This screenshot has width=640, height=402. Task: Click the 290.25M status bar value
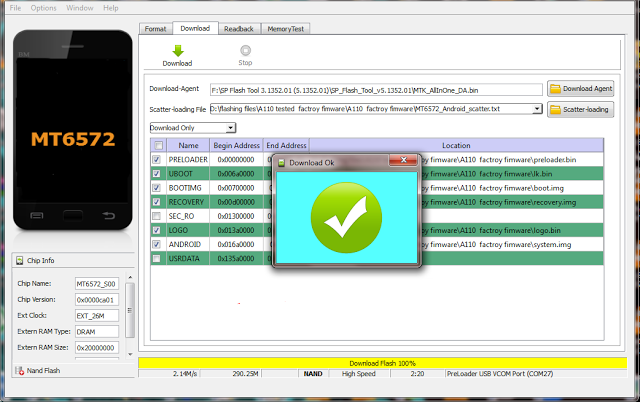click(245, 373)
